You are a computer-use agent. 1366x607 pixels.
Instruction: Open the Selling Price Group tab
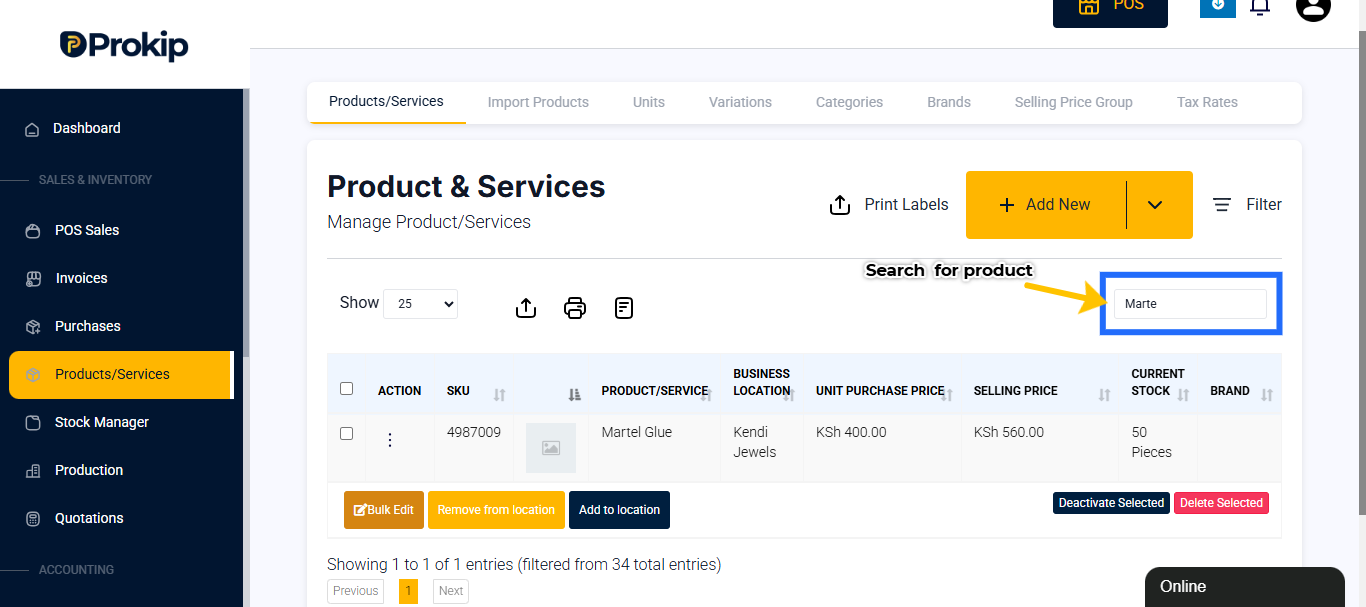[x=1074, y=102]
